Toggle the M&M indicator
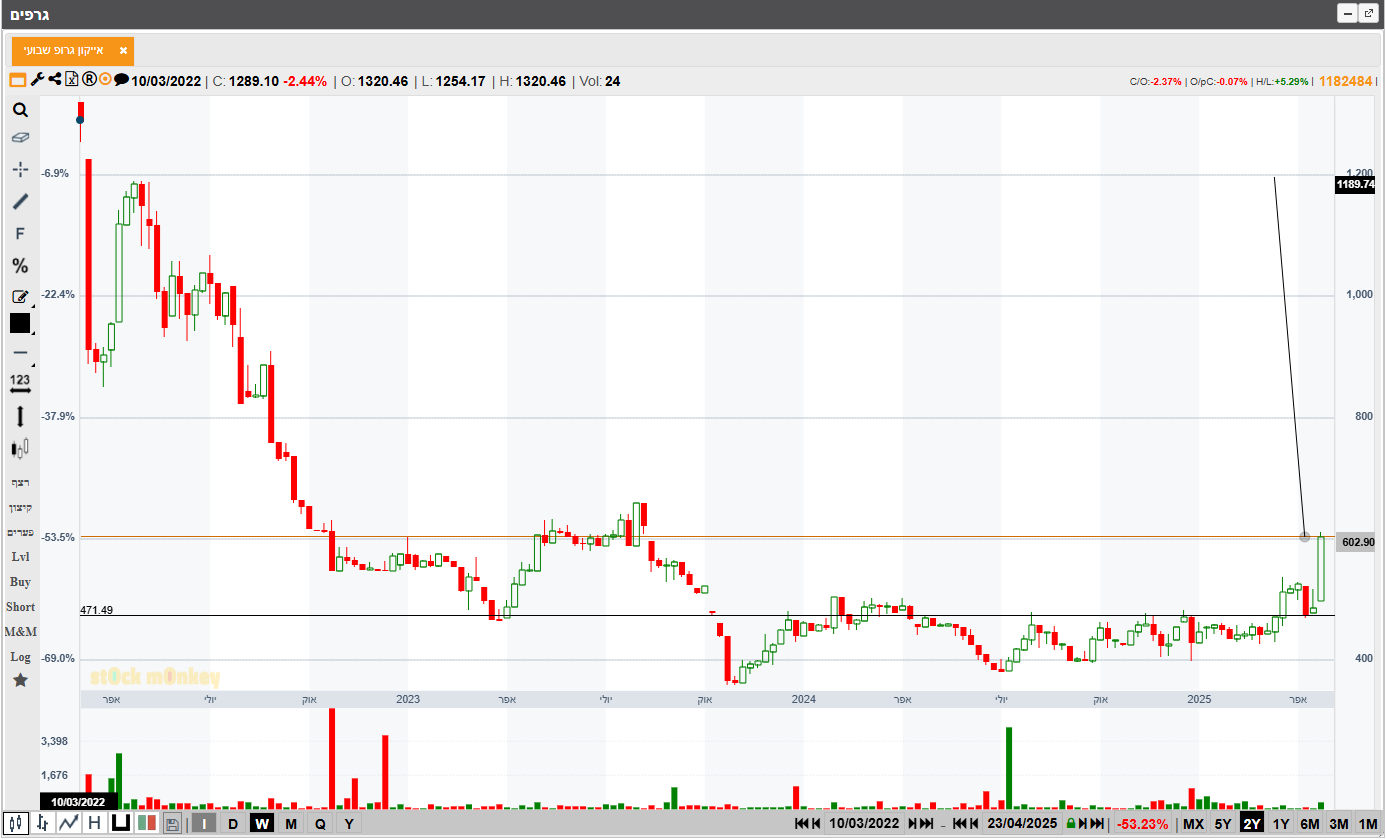Screen dimensions: 1386x840 [x=20, y=632]
